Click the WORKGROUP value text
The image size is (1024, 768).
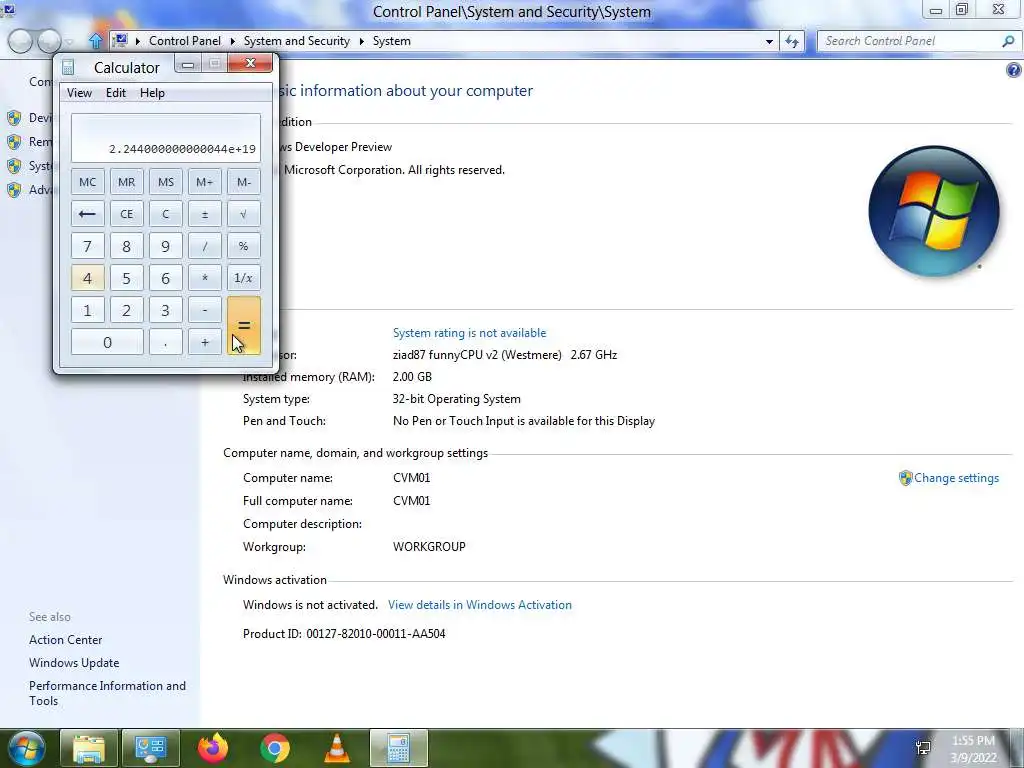429,547
